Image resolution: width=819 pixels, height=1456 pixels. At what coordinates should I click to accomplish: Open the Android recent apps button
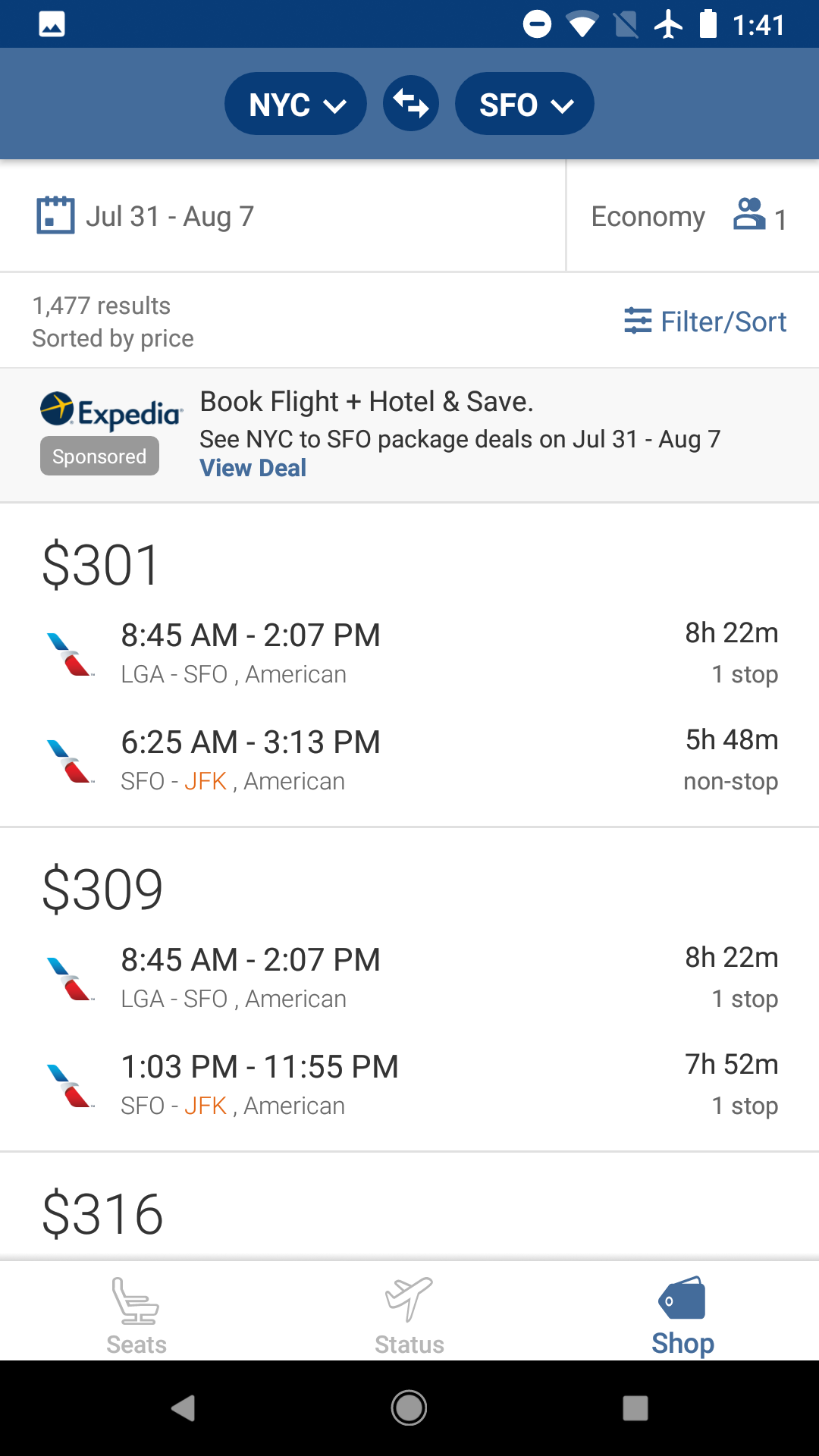pyautogui.click(x=635, y=1408)
